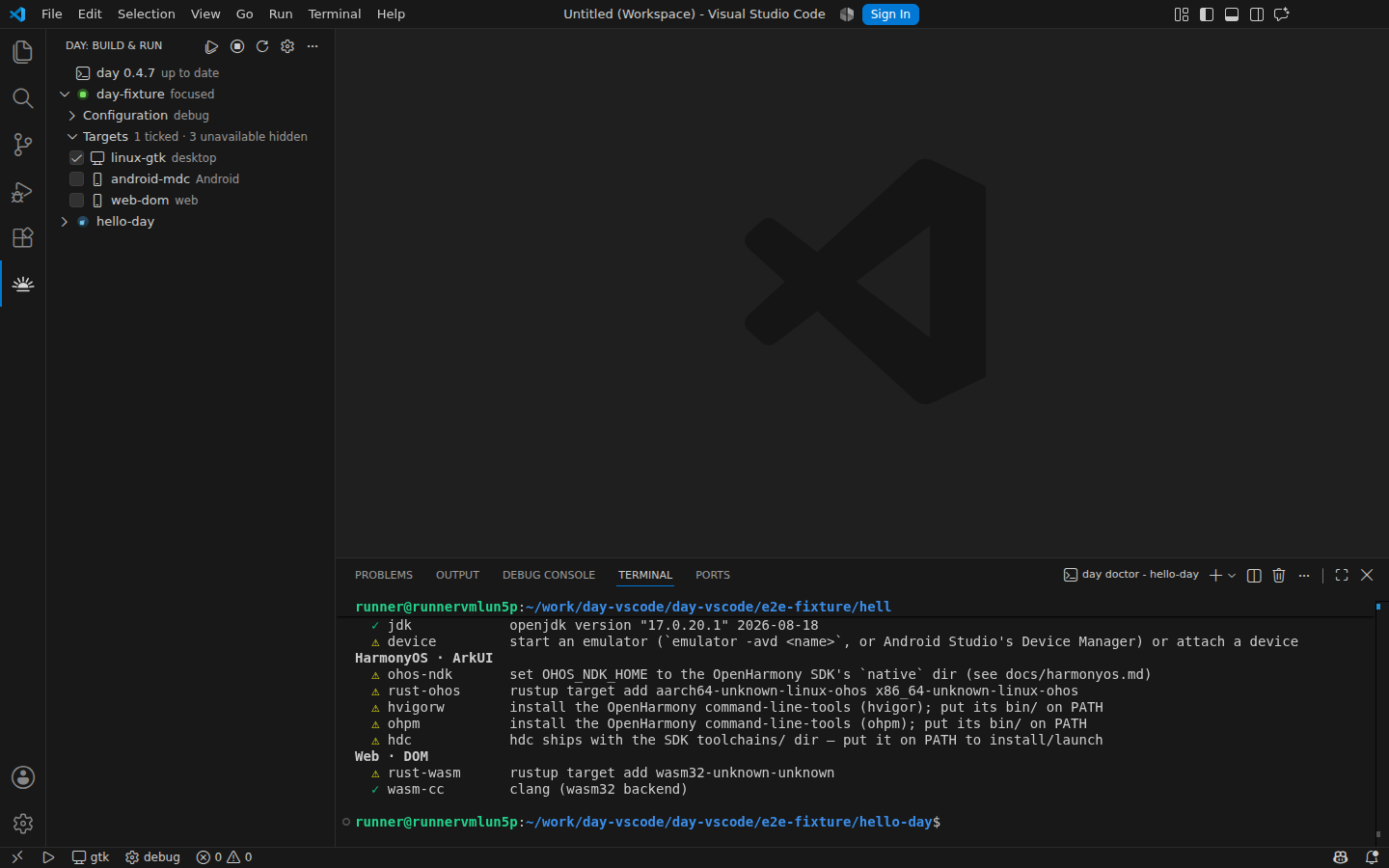Screen dimensions: 1389x868
Task: Split the terminal pane
Action: point(1254,575)
